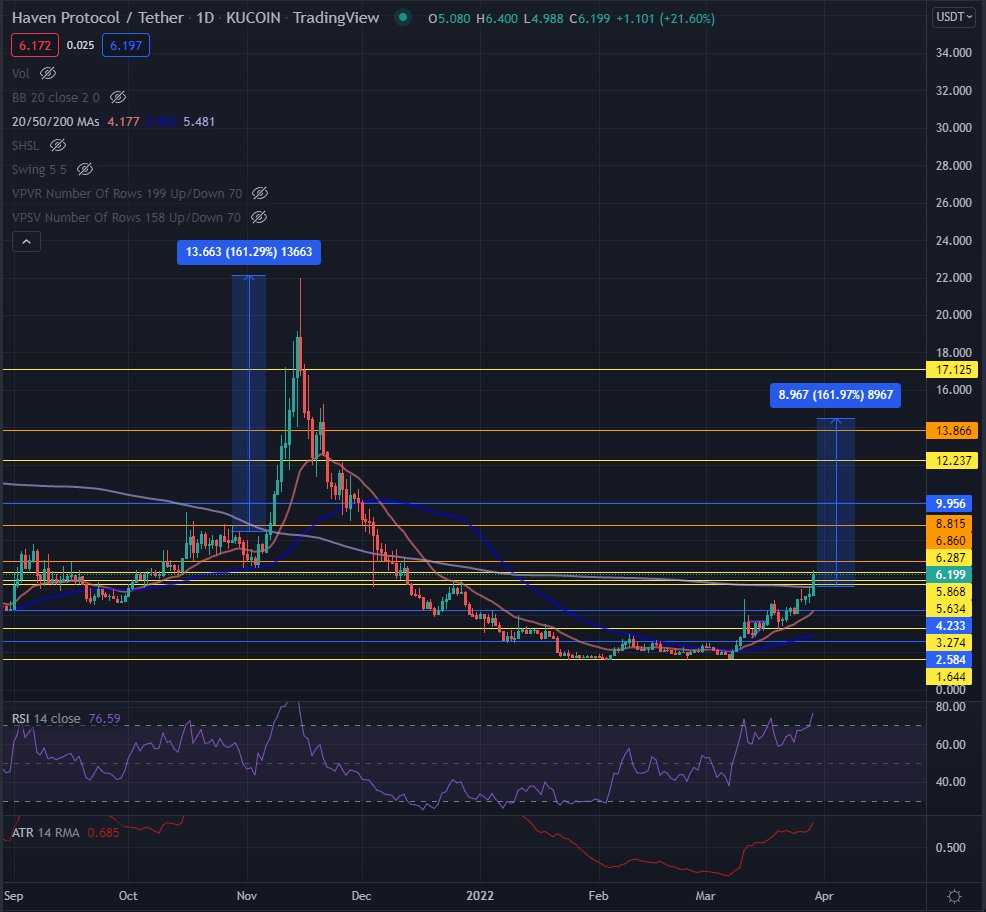The height and width of the screenshot is (912, 986).
Task: Select the 13.663 (161.29%) measurement label
Action: (x=249, y=252)
